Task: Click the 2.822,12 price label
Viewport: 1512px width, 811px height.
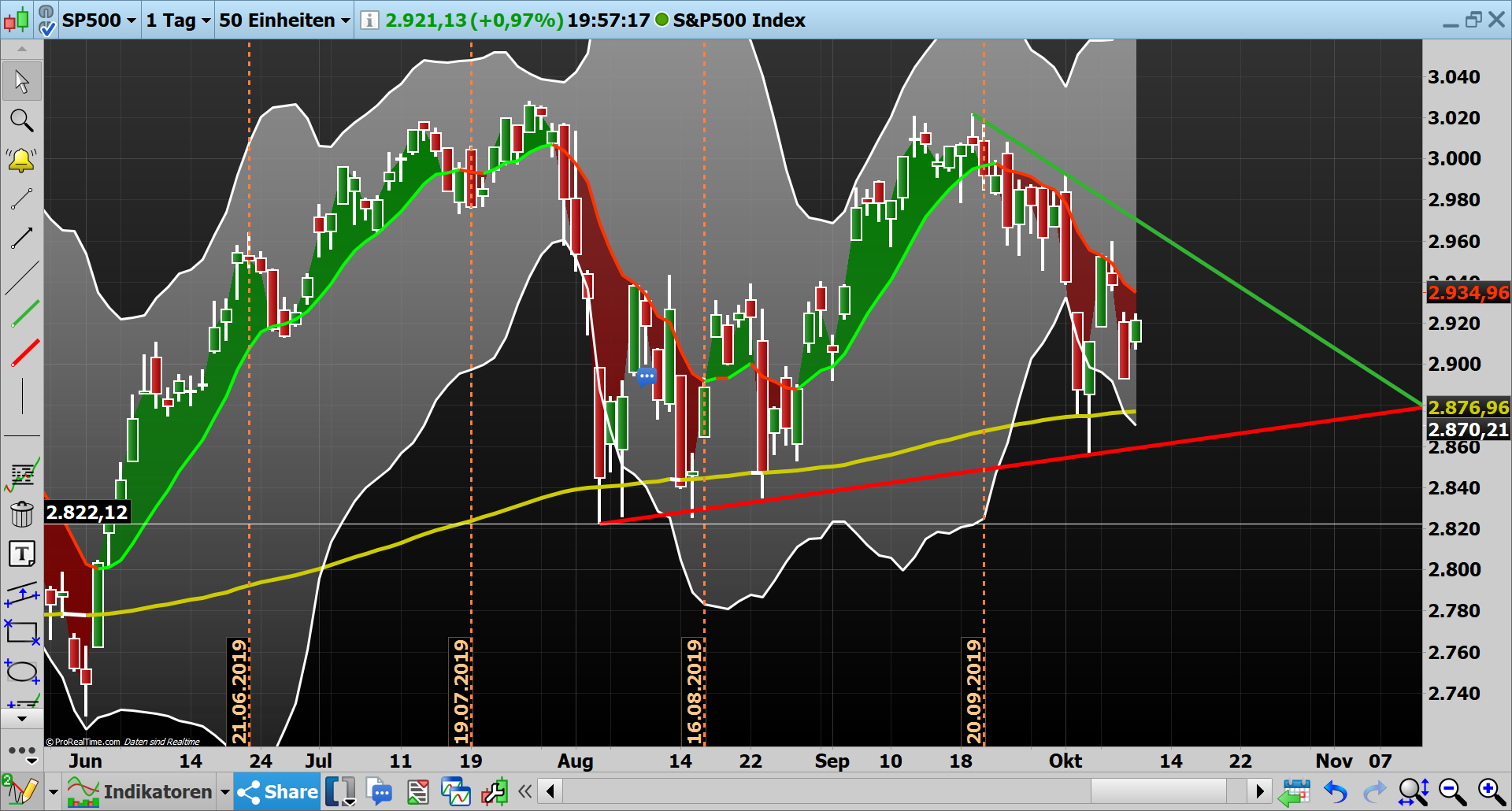Action: pos(87,513)
